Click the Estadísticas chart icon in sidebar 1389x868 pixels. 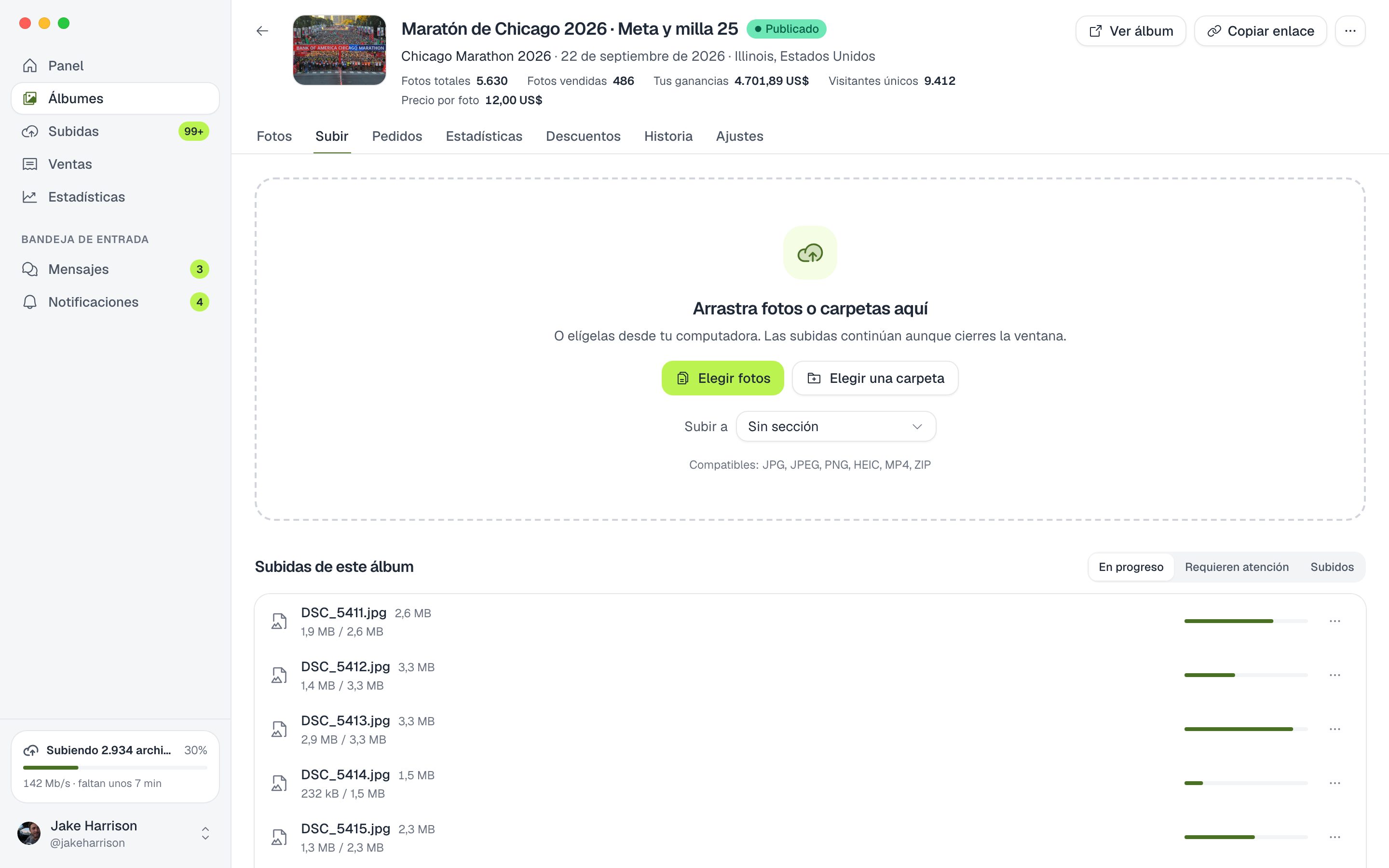point(30,197)
